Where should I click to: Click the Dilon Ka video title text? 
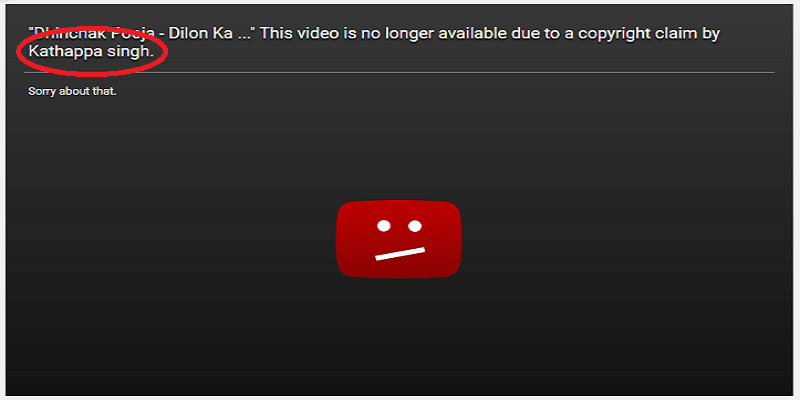point(201,34)
